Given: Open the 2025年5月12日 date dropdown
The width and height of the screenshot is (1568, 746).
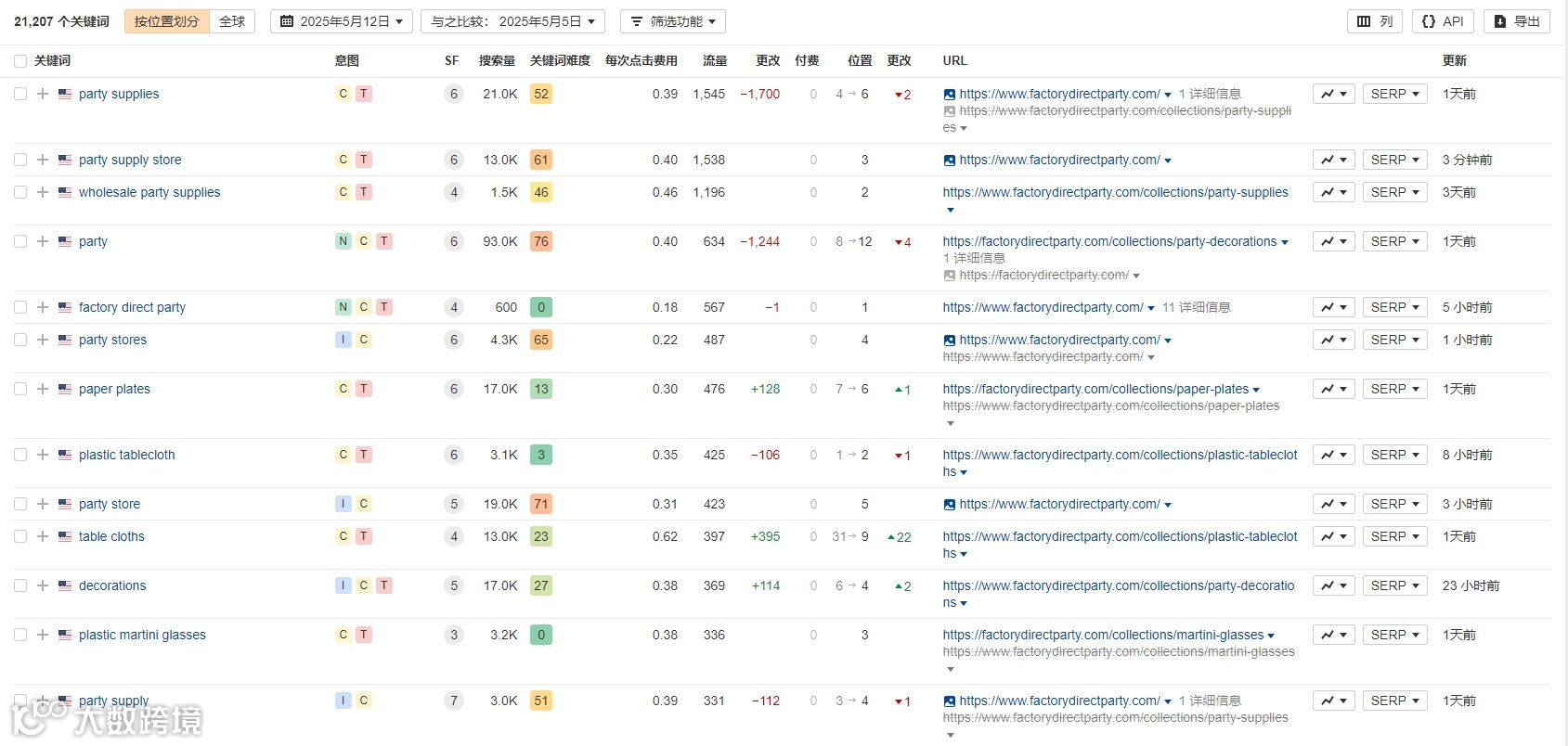Looking at the screenshot, I should pos(342,21).
